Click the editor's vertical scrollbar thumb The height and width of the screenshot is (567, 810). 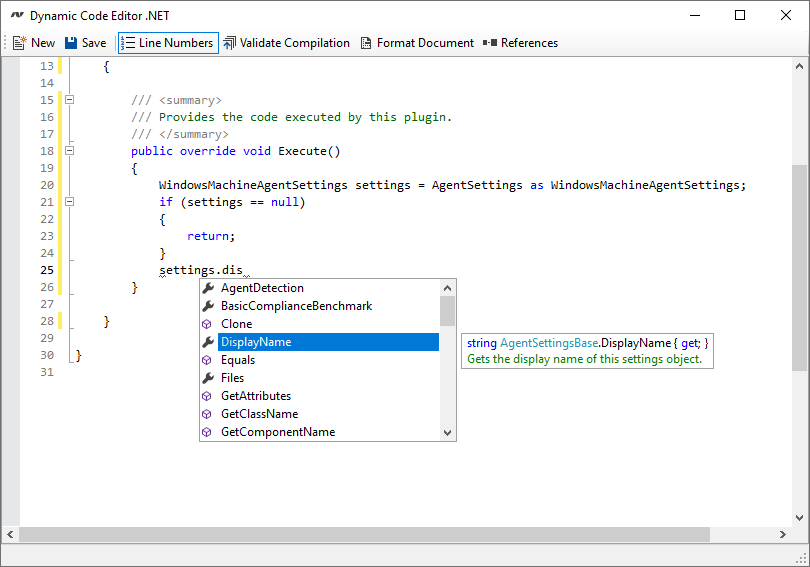click(x=799, y=267)
